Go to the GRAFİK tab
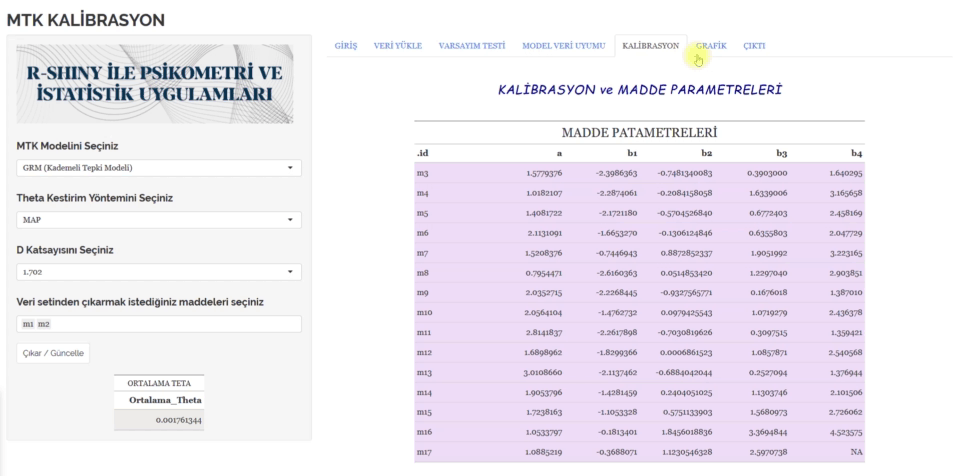 (x=711, y=46)
